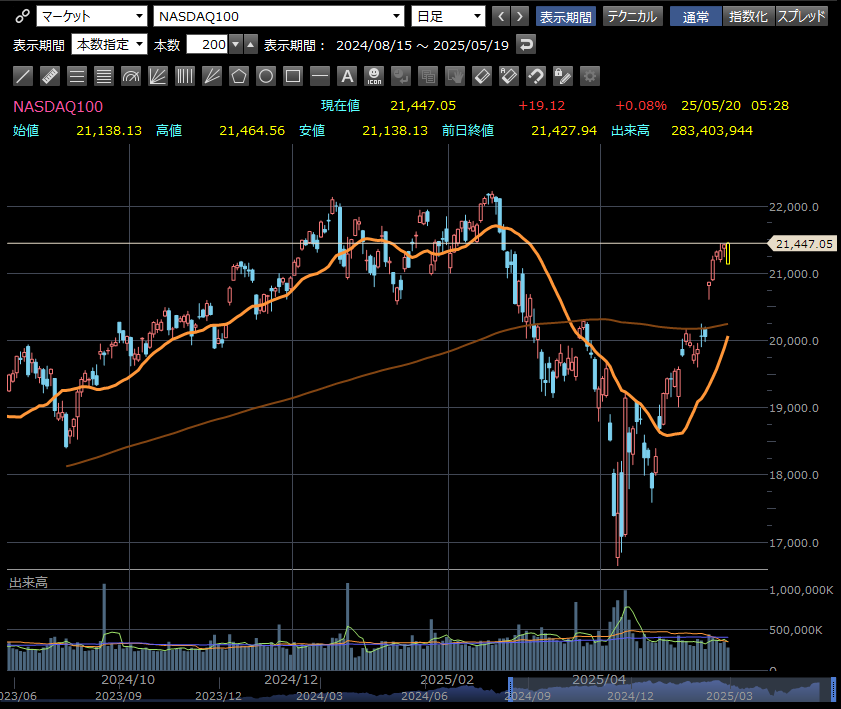Screen dimensions: 841x709
Task: Select the Gann fan angled lines tool
Action: click(x=212, y=76)
